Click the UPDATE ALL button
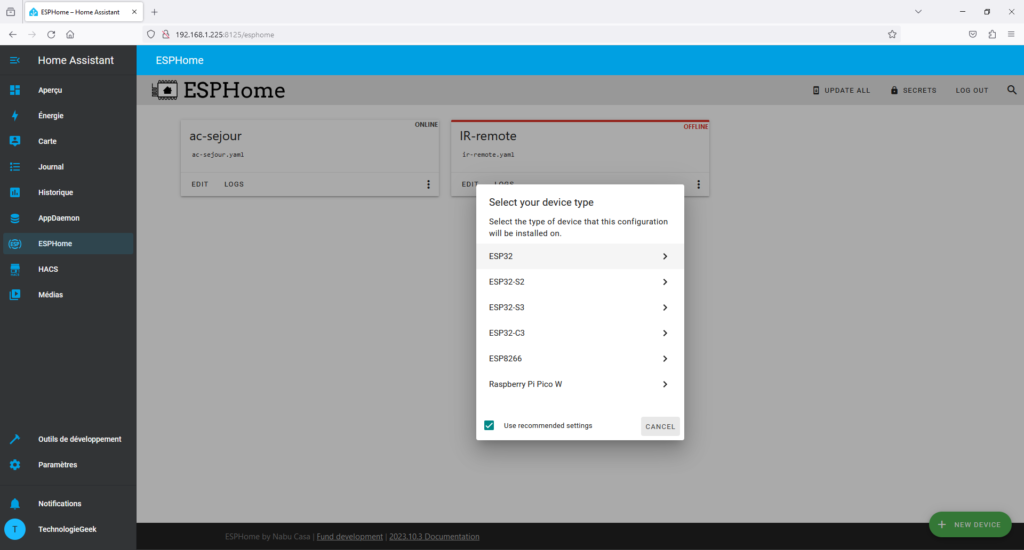This screenshot has width=1024, height=550. coord(841,90)
